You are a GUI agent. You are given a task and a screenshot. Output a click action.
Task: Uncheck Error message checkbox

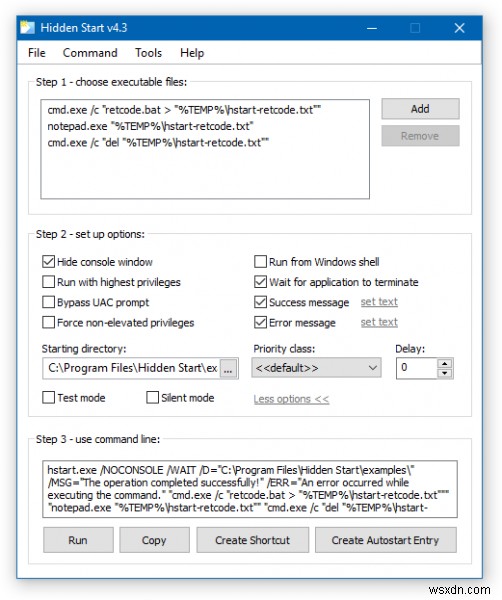pyautogui.click(x=260, y=323)
